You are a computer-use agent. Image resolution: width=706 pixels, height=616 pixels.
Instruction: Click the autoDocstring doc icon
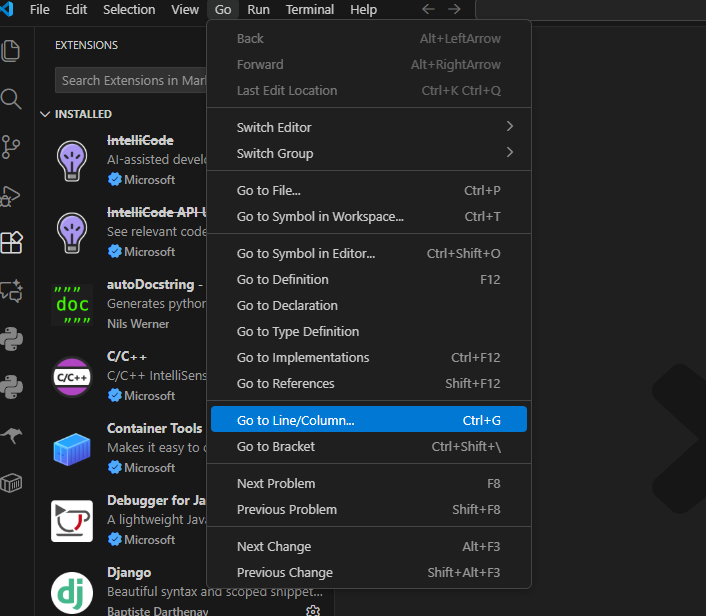[72, 305]
